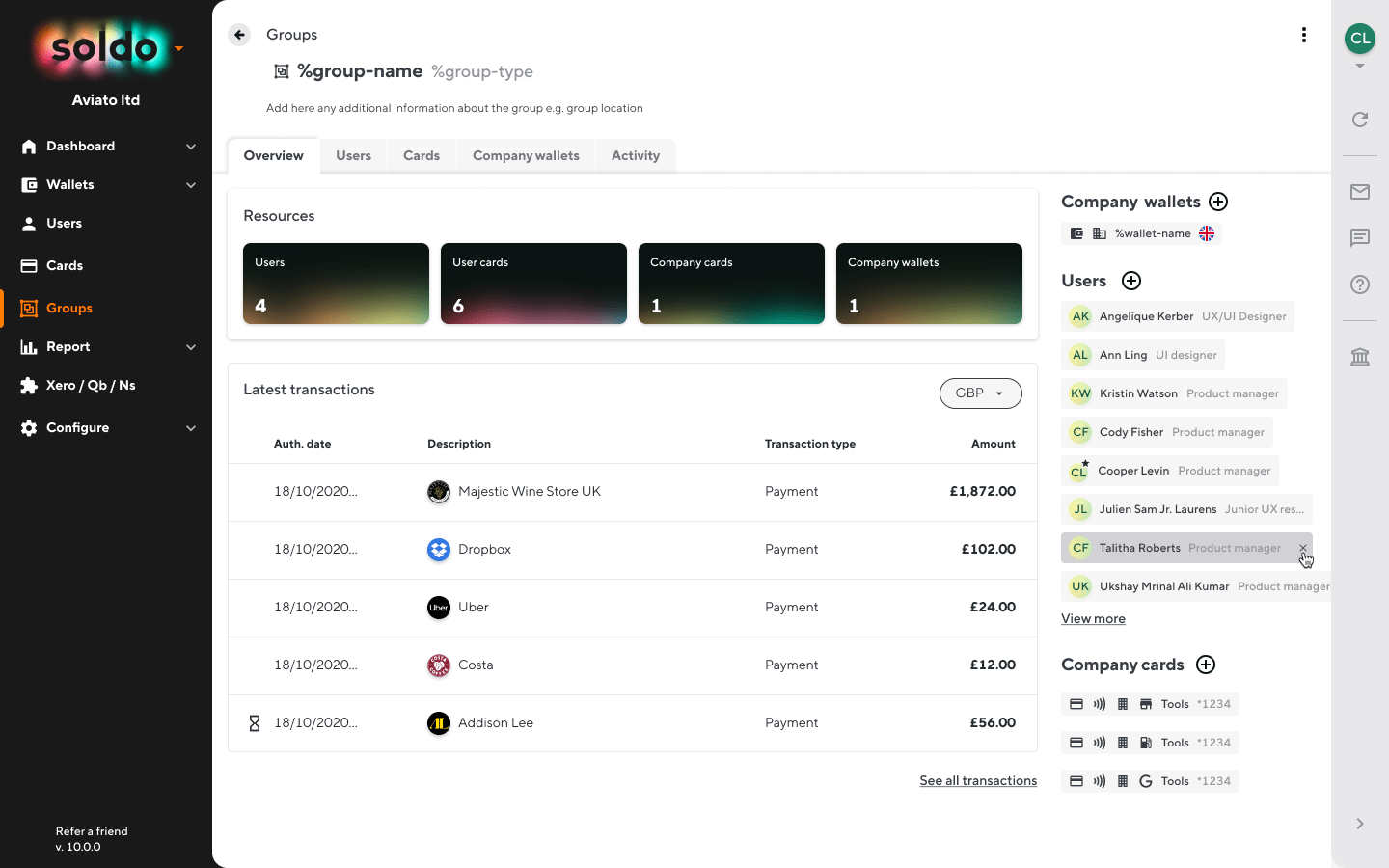This screenshot has width=1389, height=868.
Task: Select Ukshay Mrinal Ali Kumar user chip
Action: (x=1196, y=586)
